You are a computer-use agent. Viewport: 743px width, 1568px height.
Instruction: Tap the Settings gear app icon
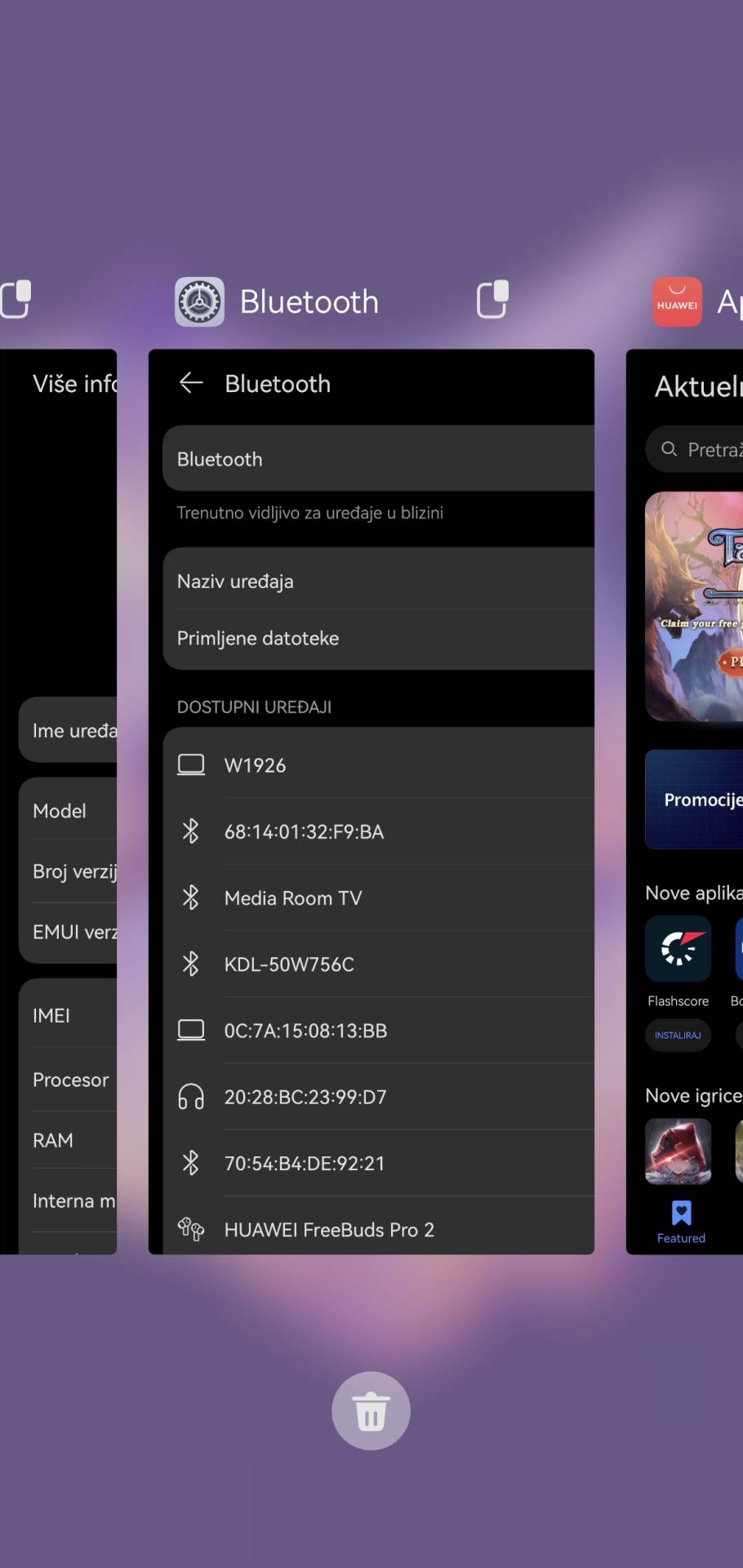pos(199,302)
